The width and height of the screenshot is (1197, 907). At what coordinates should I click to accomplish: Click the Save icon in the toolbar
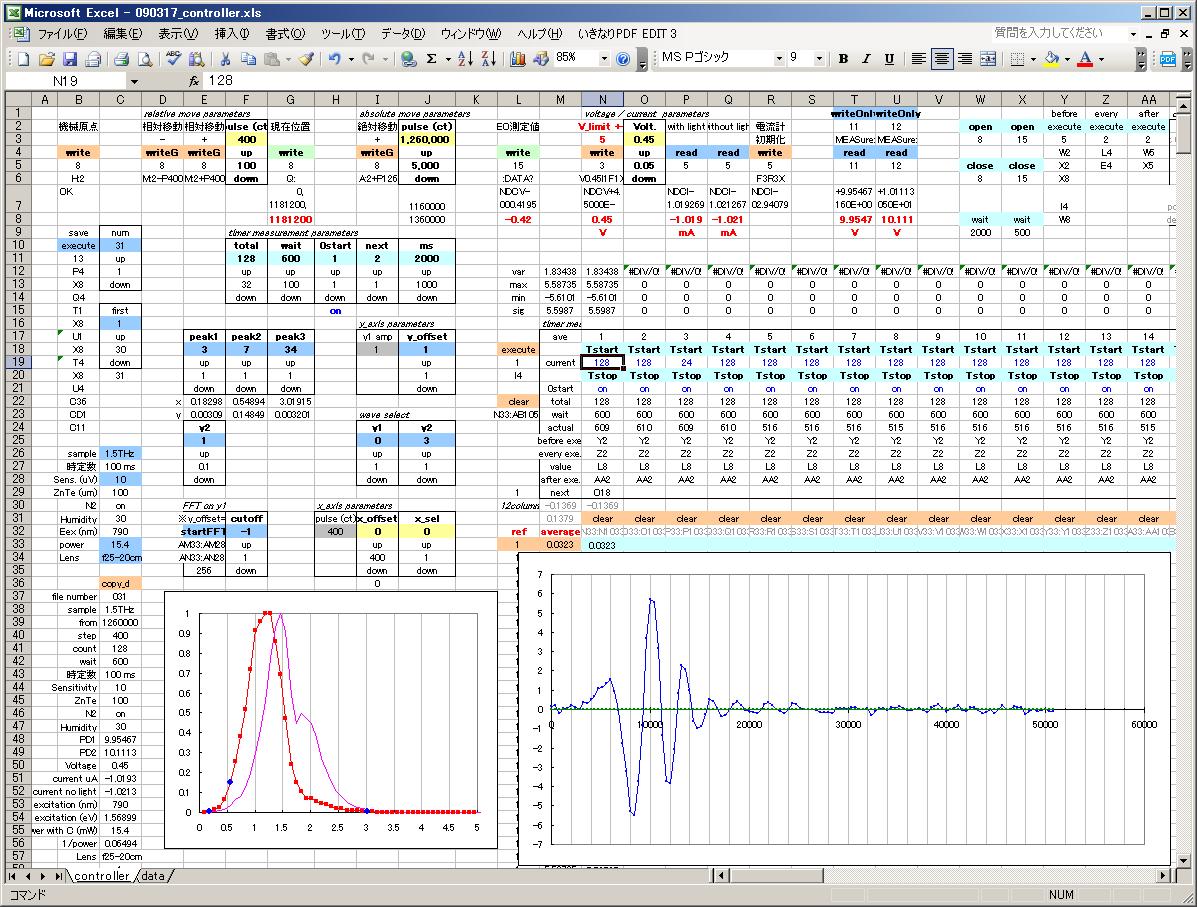[70, 59]
